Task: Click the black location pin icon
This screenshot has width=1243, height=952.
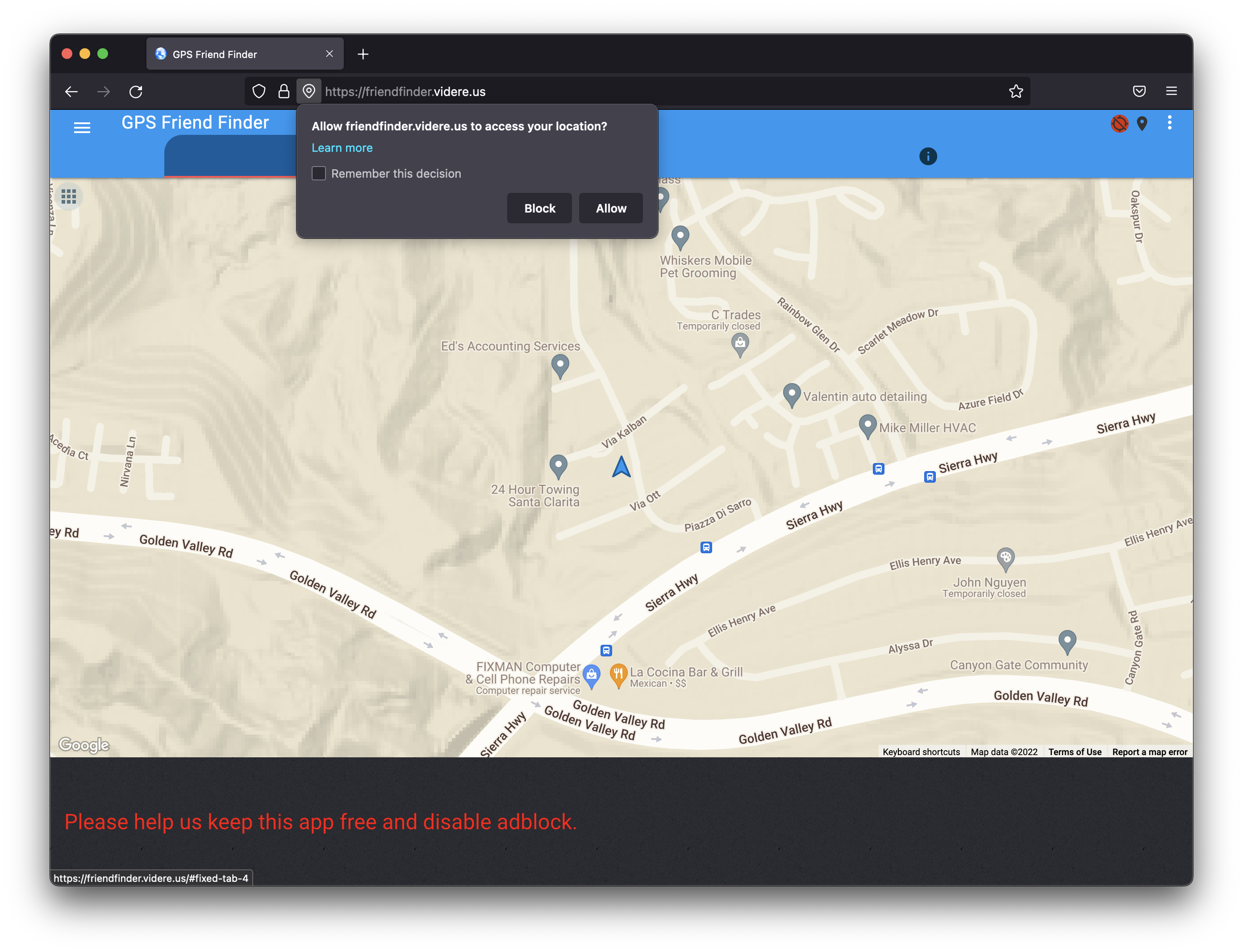Action: [x=1142, y=124]
